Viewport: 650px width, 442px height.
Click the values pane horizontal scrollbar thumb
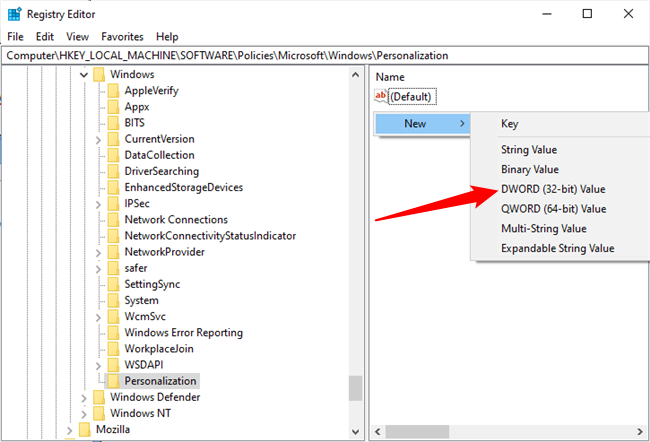[x=417, y=432]
